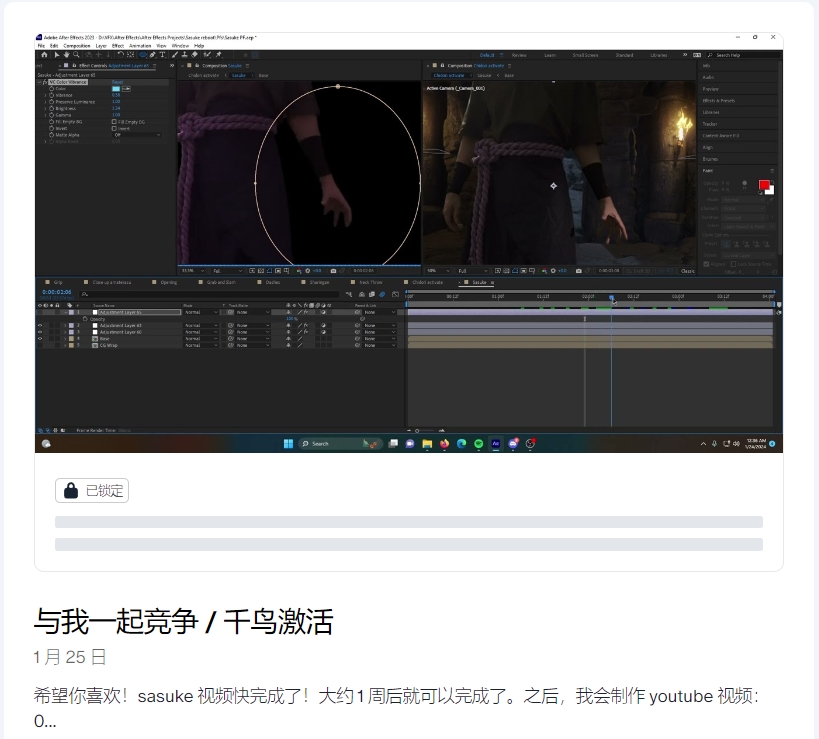Open post title 与我一起竞争 / 千鸟激活
This screenshot has width=819, height=739.
(183, 621)
